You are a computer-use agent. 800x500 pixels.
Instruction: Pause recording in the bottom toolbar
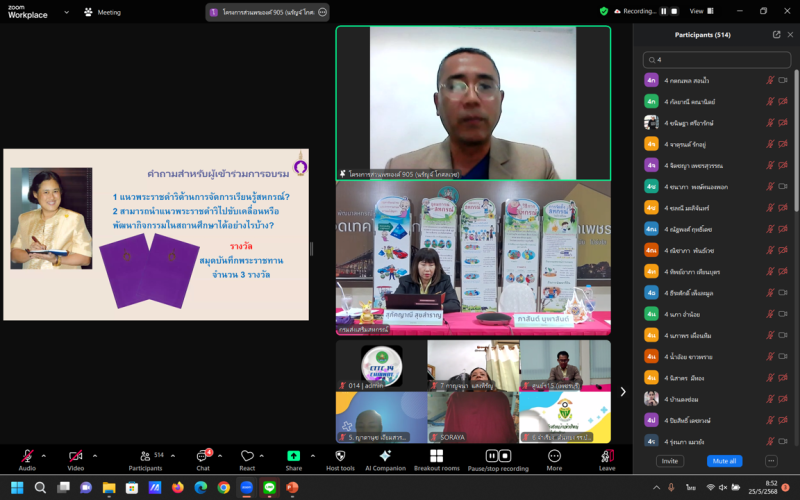coord(491,456)
